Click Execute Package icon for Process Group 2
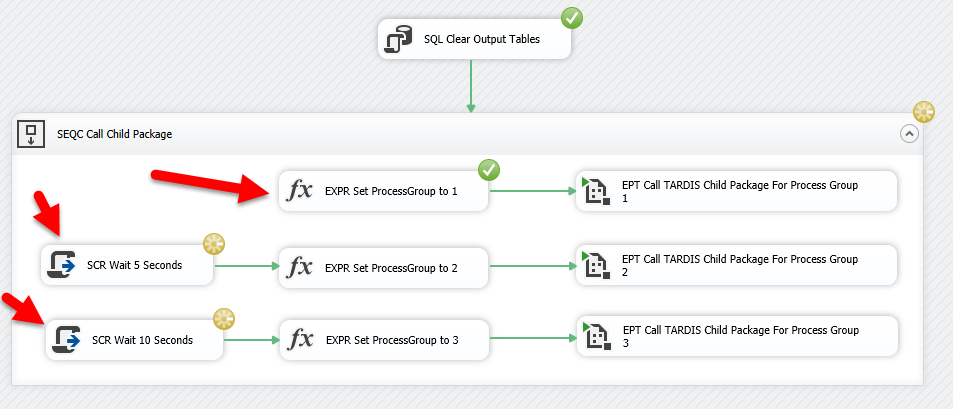 point(595,263)
